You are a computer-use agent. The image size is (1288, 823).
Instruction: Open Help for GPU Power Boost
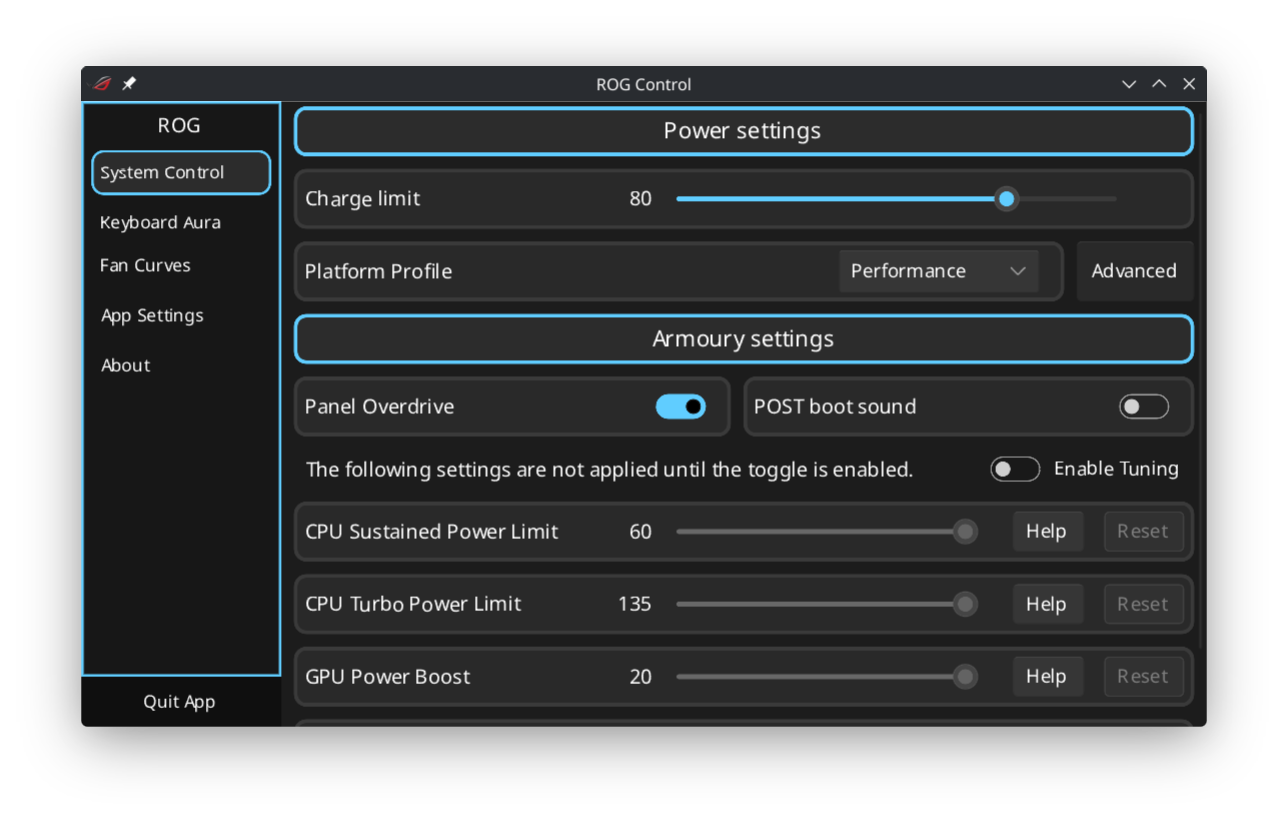[x=1046, y=676]
